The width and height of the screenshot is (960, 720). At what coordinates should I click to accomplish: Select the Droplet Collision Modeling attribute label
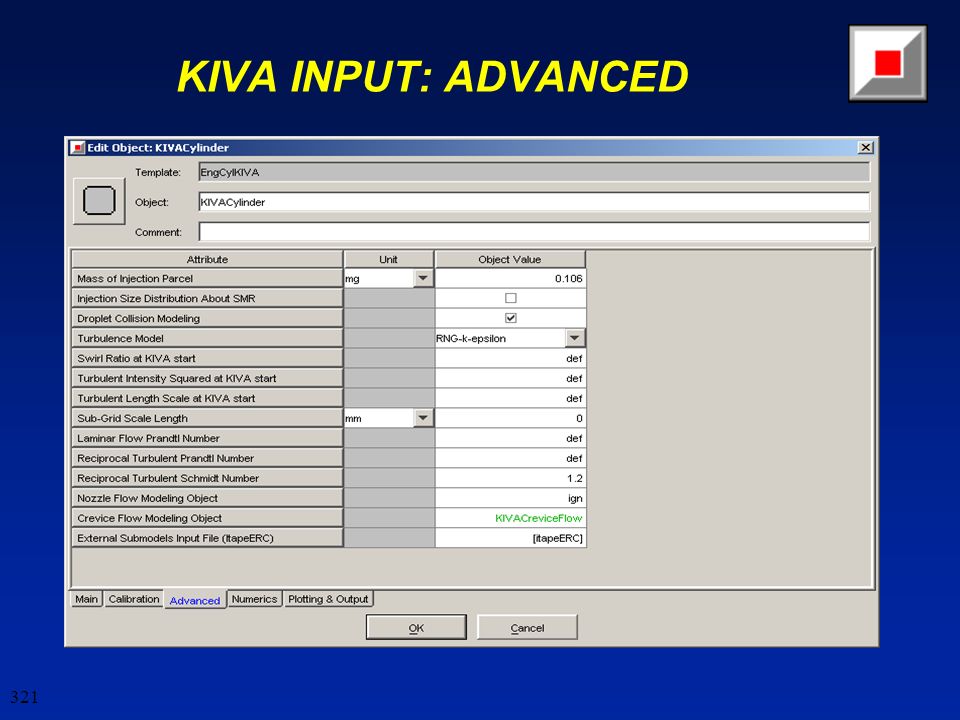coord(207,318)
